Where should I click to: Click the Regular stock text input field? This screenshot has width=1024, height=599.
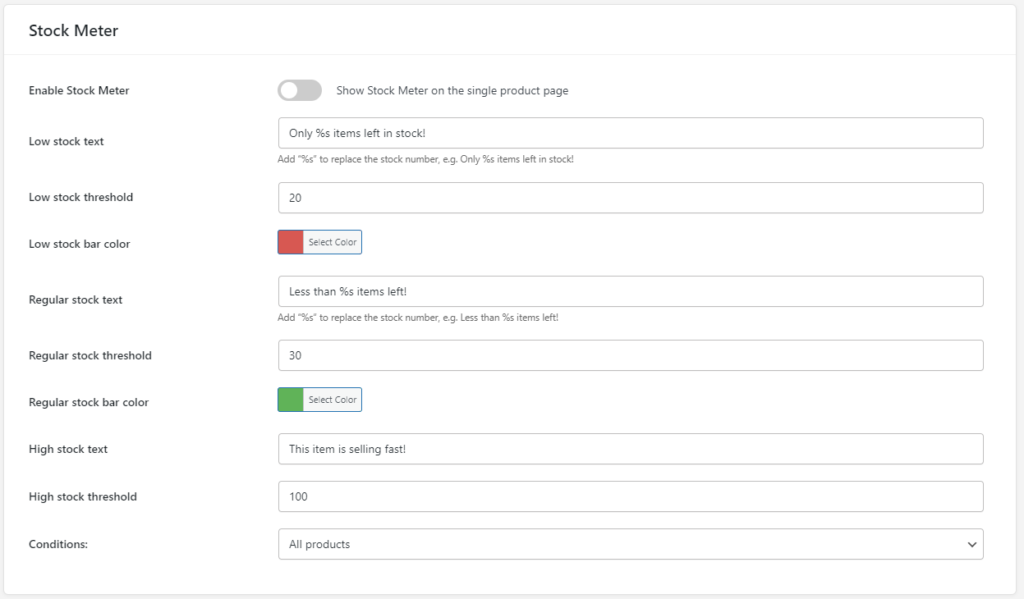point(630,291)
